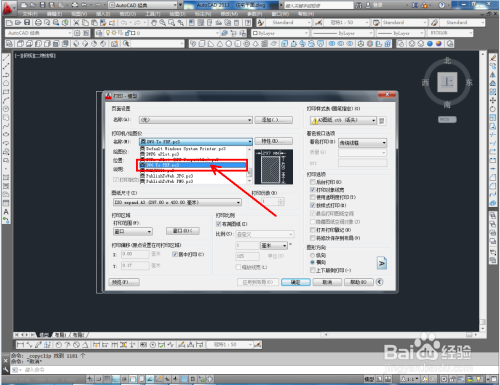Open the 帮助(H) menu
This screenshot has width=500, height=385.
306,14
